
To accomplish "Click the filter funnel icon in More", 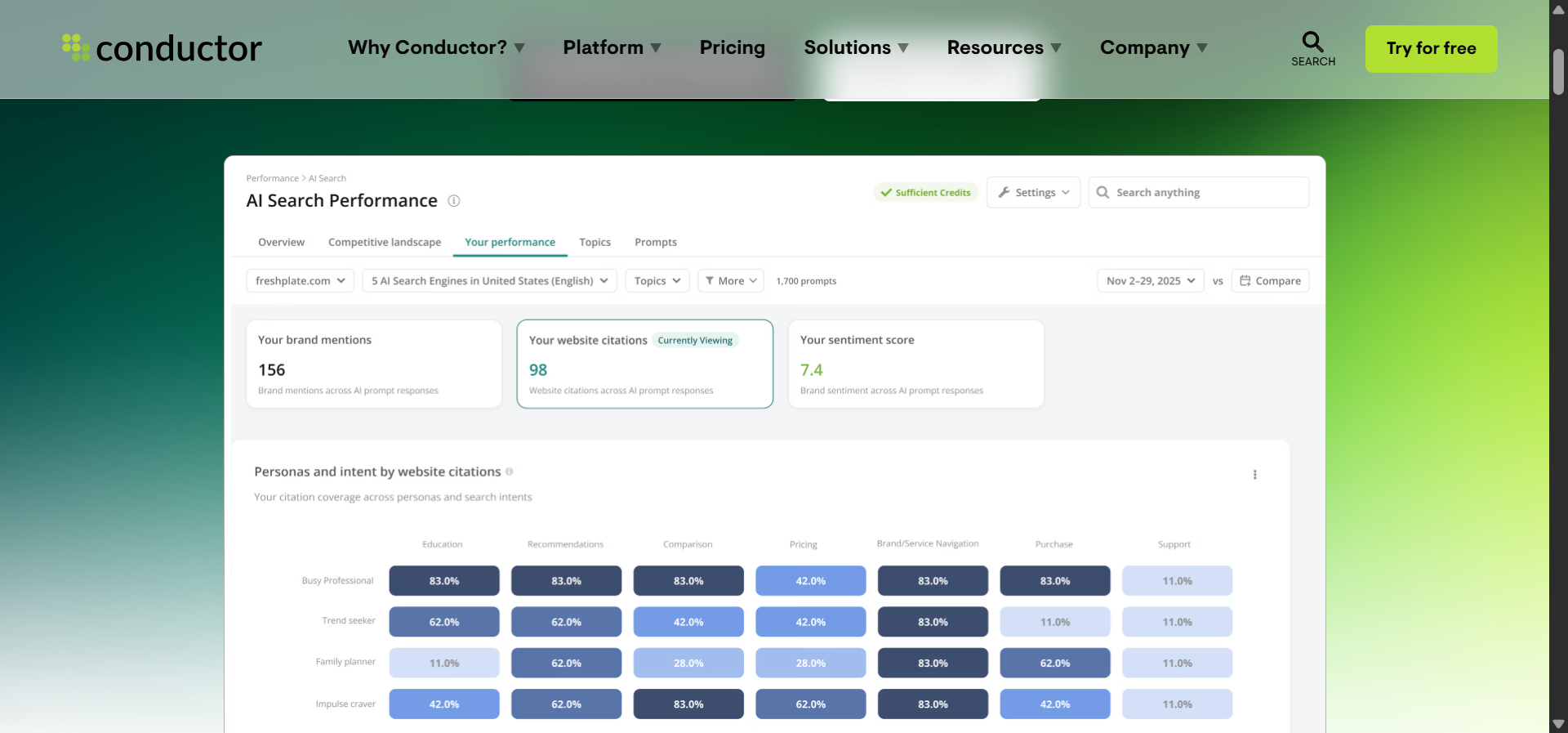I will pyautogui.click(x=710, y=280).
